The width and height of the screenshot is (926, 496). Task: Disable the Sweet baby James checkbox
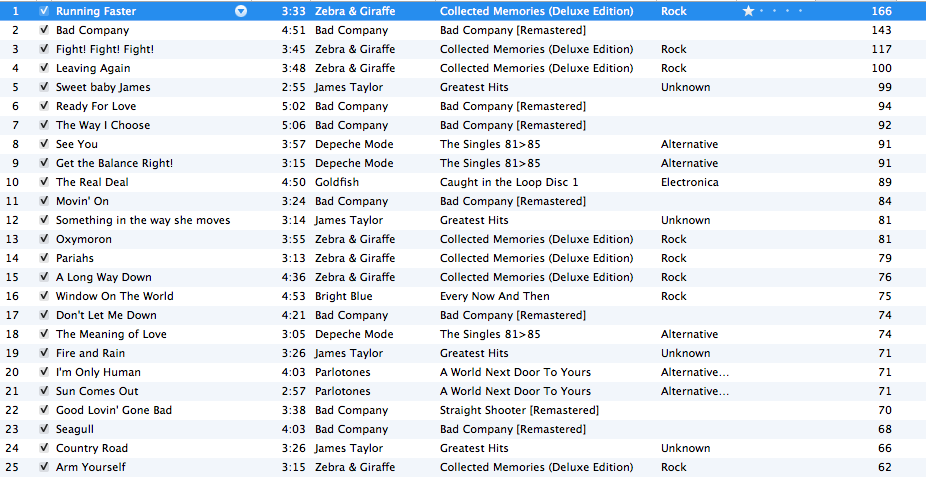pyautogui.click(x=44, y=87)
